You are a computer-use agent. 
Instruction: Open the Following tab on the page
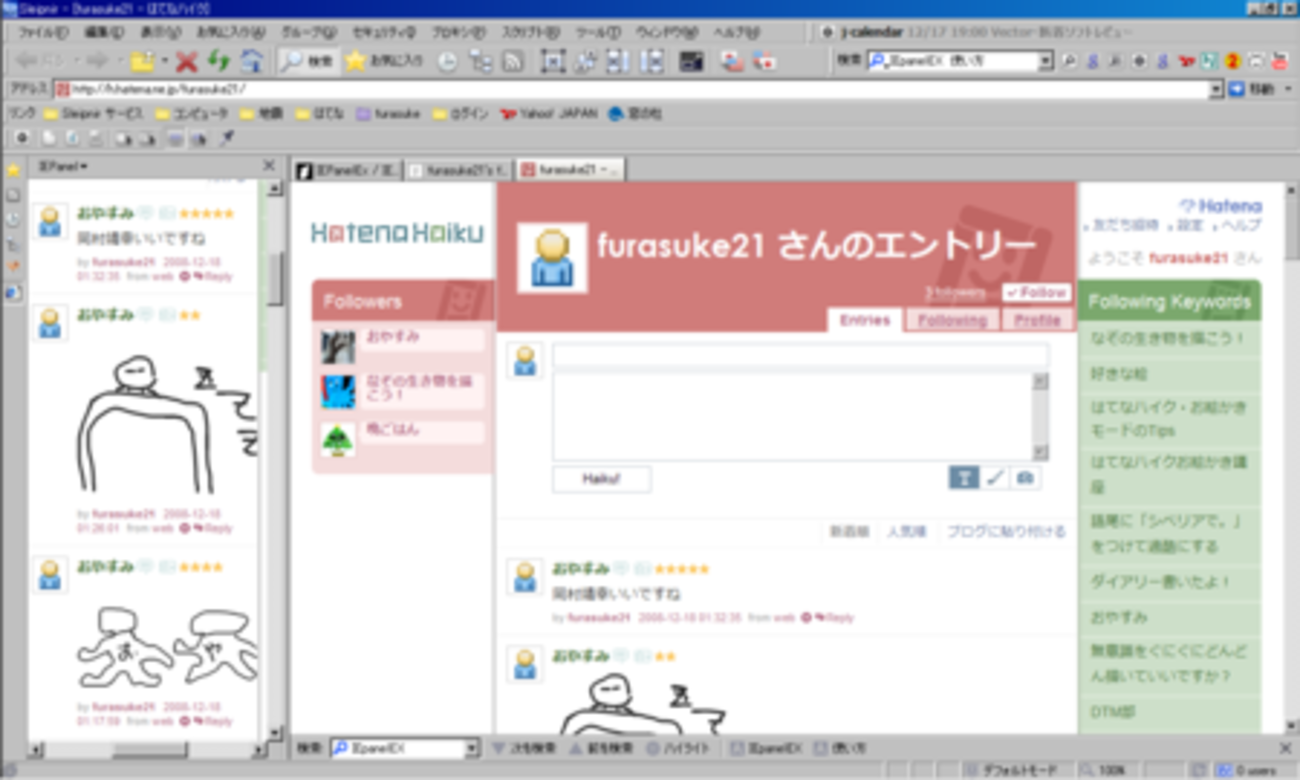tap(952, 320)
